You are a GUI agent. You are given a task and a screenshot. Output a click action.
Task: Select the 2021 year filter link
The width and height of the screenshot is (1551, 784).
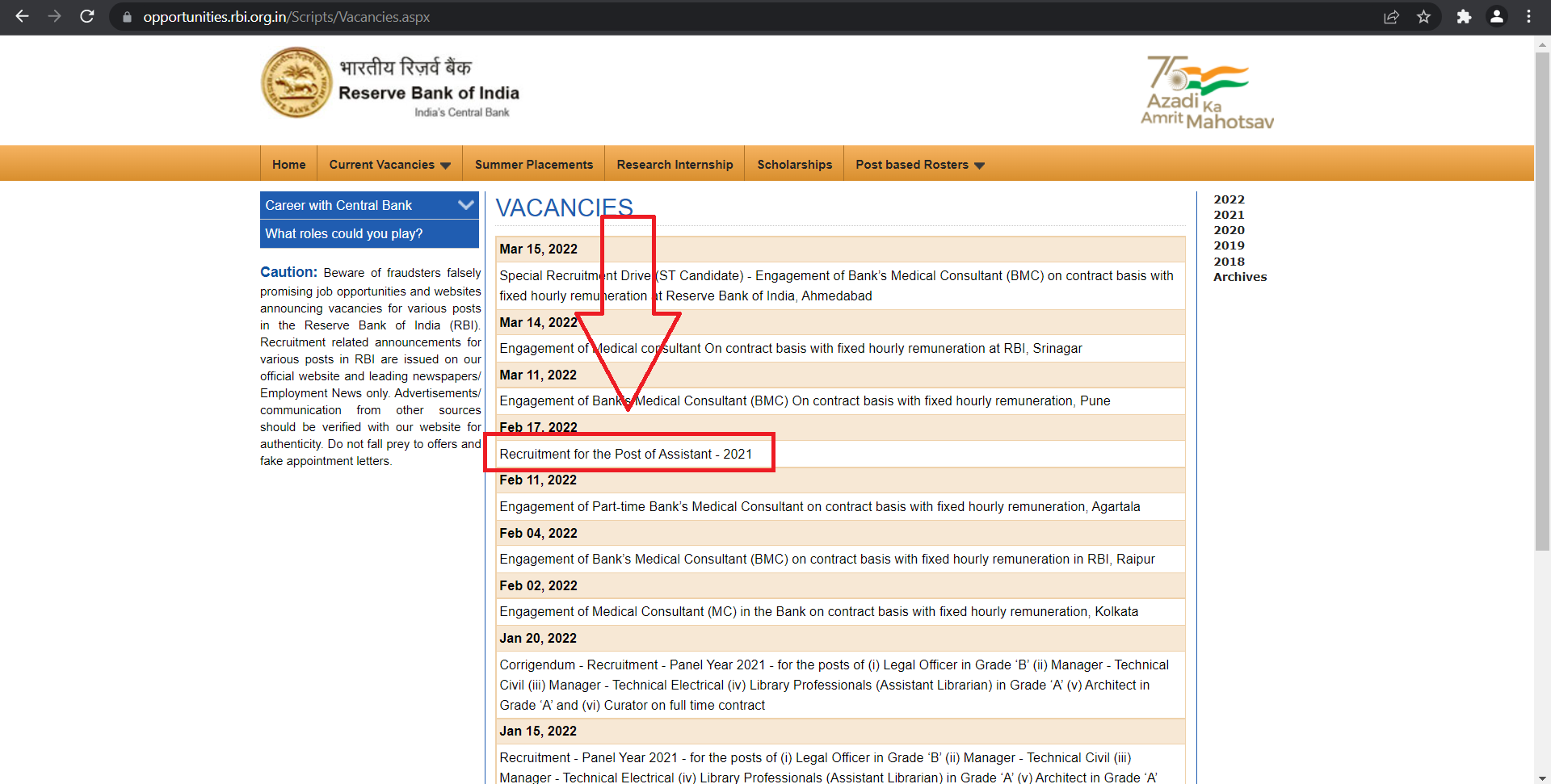(1229, 215)
